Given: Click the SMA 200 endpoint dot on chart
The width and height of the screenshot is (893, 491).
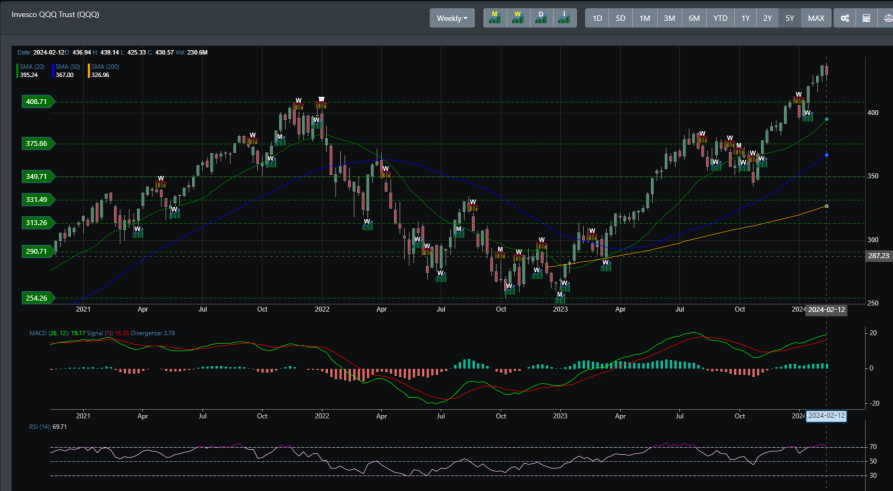Looking at the screenshot, I should (826, 206).
